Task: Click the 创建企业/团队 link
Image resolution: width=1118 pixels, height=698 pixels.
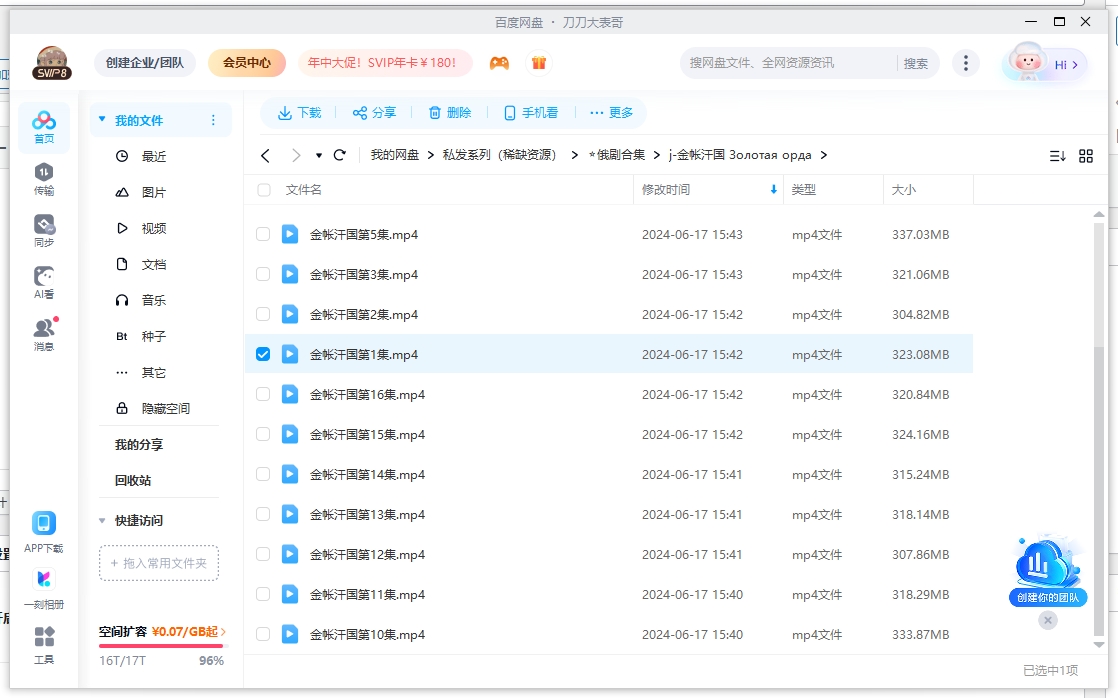Action: pyautogui.click(x=145, y=62)
